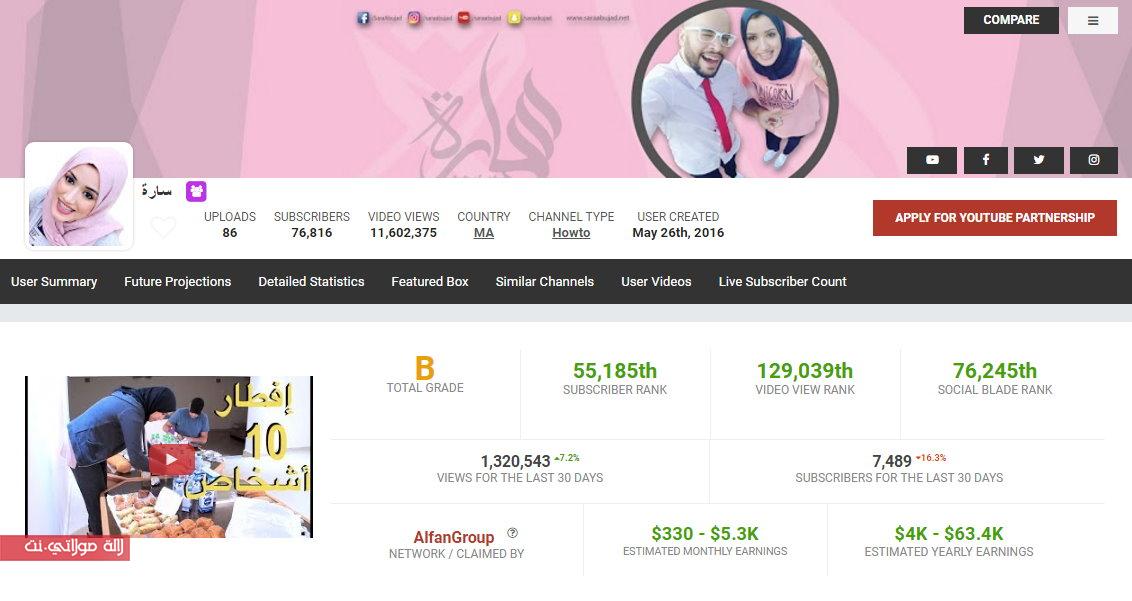This screenshot has height=601, width=1132.
Task: Click the help icon next to AlfanGroup
Action: tap(513, 533)
